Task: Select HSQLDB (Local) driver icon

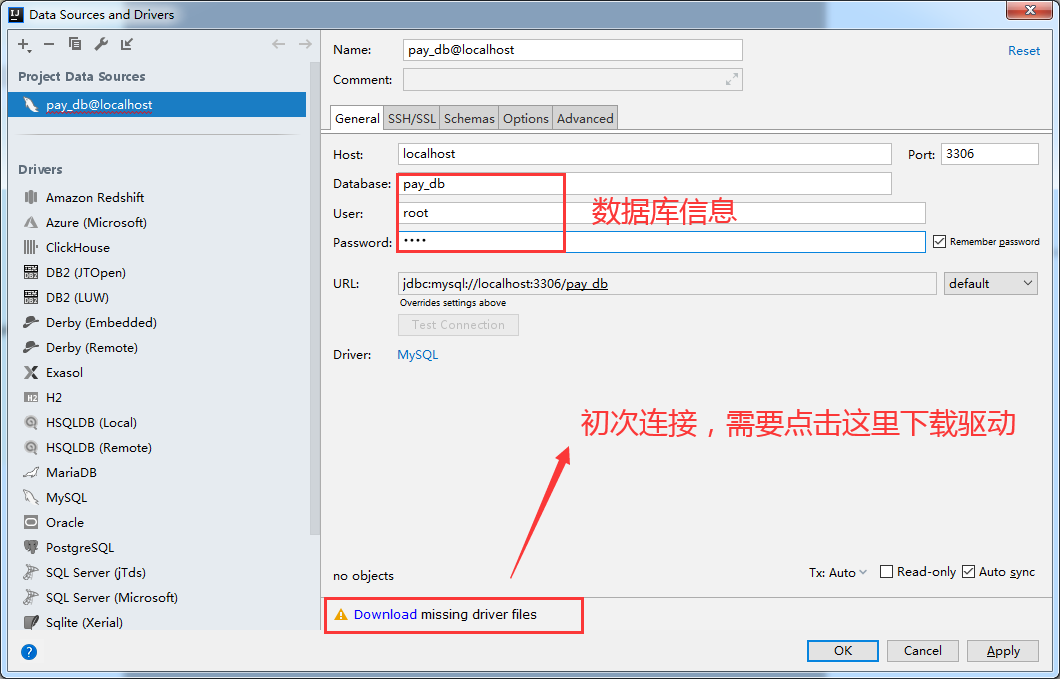Action: (x=31, y=422)
